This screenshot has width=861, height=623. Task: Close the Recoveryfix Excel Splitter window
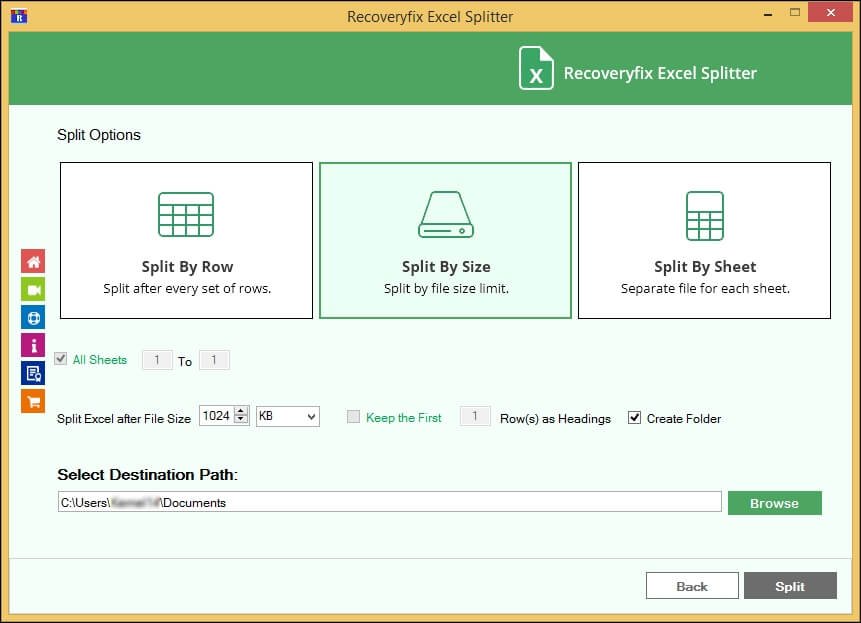(830, 12)
